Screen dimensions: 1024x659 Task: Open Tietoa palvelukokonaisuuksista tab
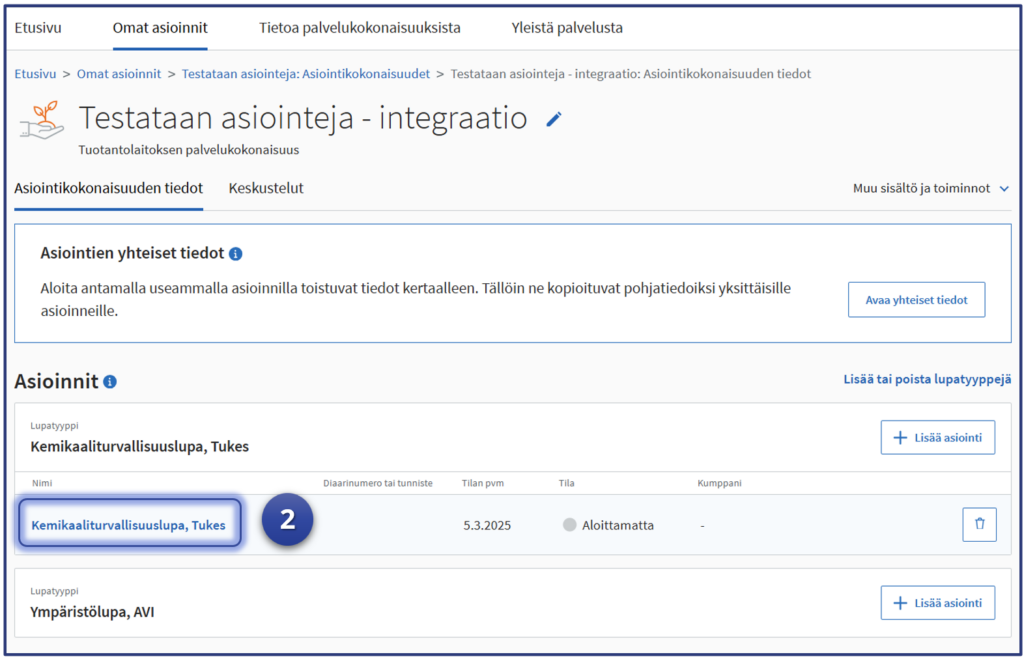(359, 28)
